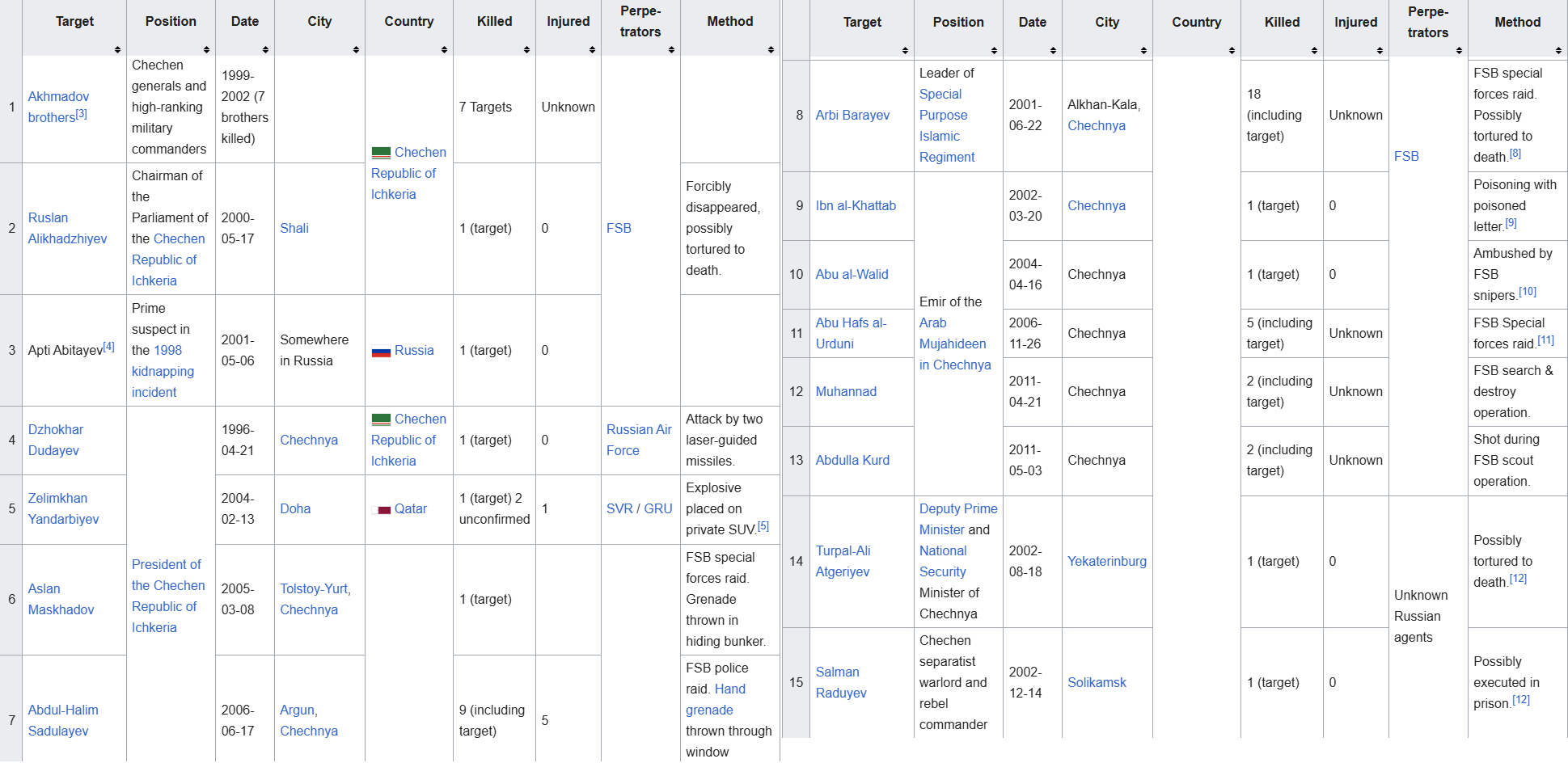Image resolution: width=1568 pixels, height=763 pixels.
Task: Visit the Arbi Barayev article
Action: pyautogui.click(x=852, y=115)
